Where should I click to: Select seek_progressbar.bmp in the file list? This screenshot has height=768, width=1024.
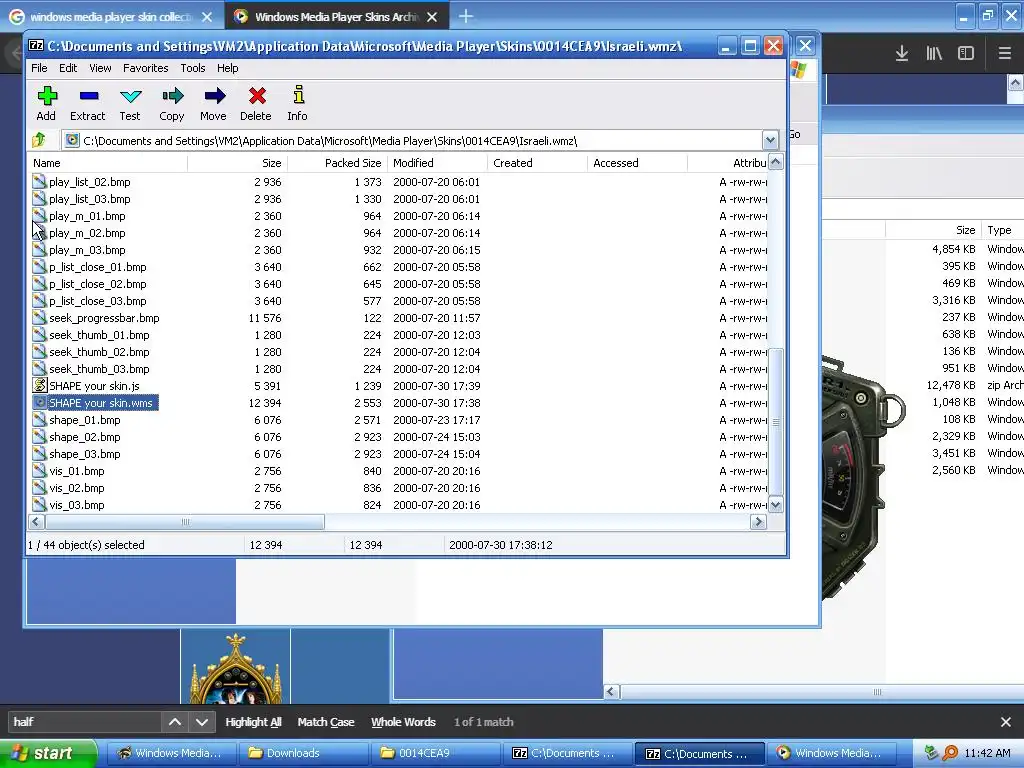pyautogui.click(x=104, y=318)
